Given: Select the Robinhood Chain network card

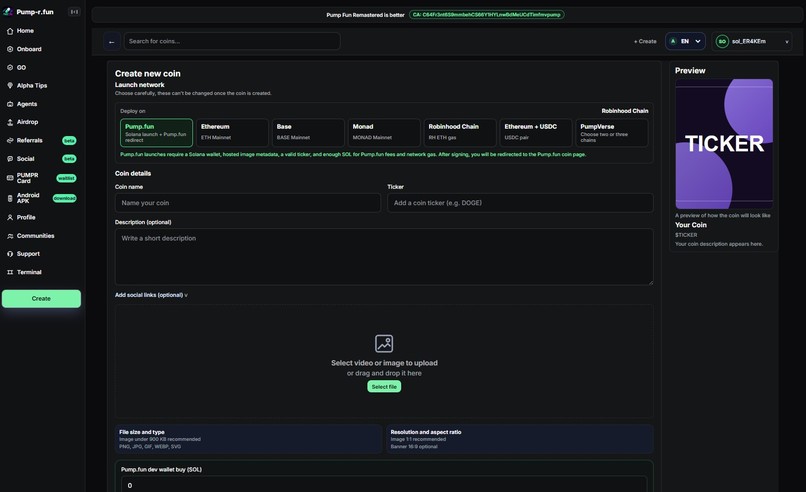Looking at the screenshot, I should [460, 133].
